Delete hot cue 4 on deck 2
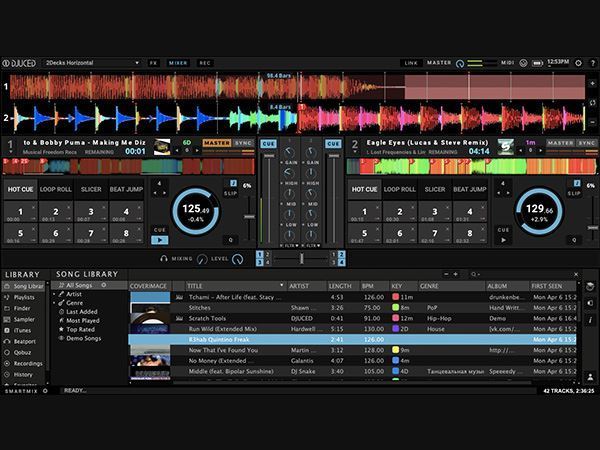Screen dimensions: 600x450 [x=483, y=207]
